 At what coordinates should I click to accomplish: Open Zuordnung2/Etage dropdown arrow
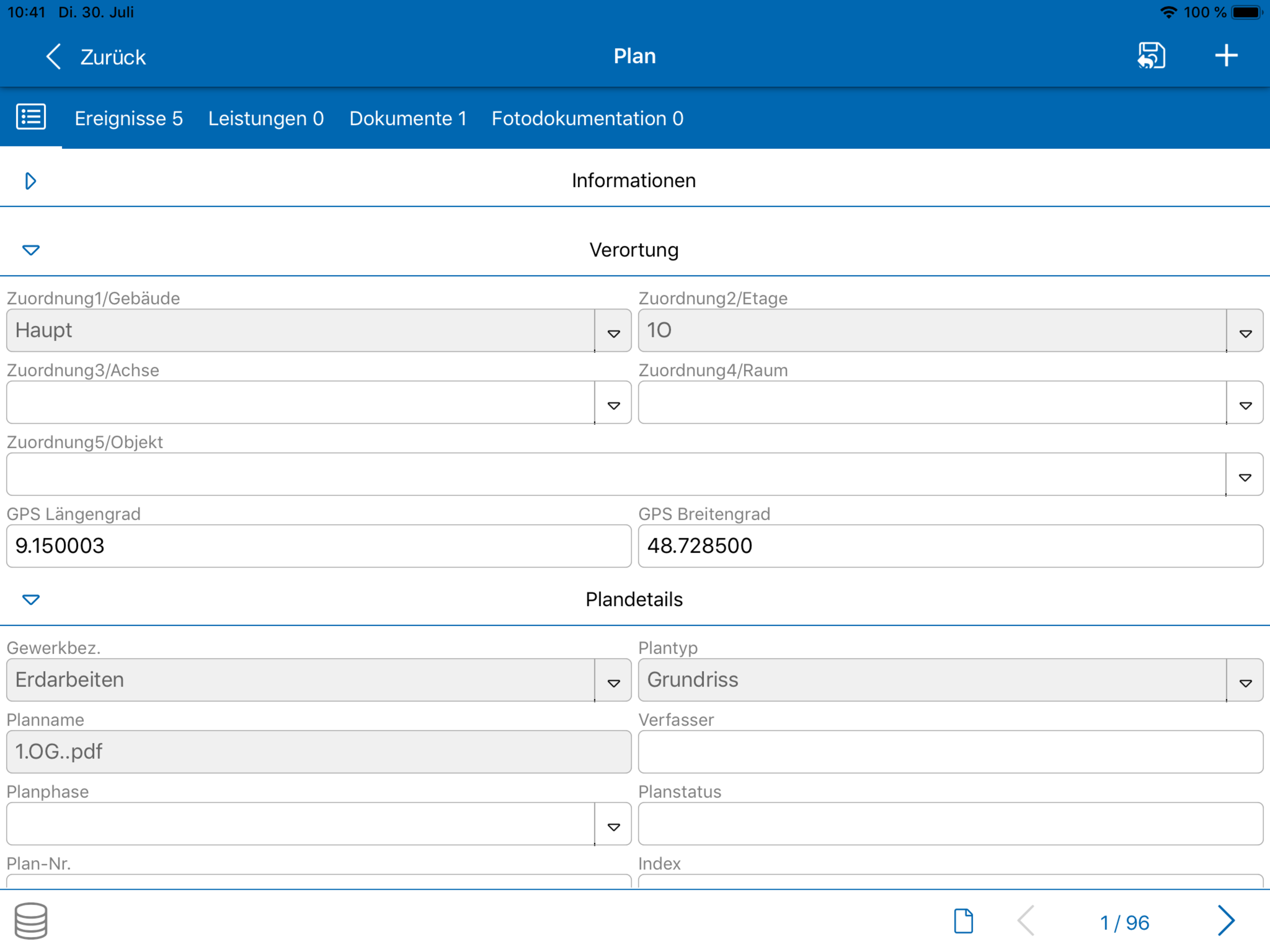click(1245, 331)
